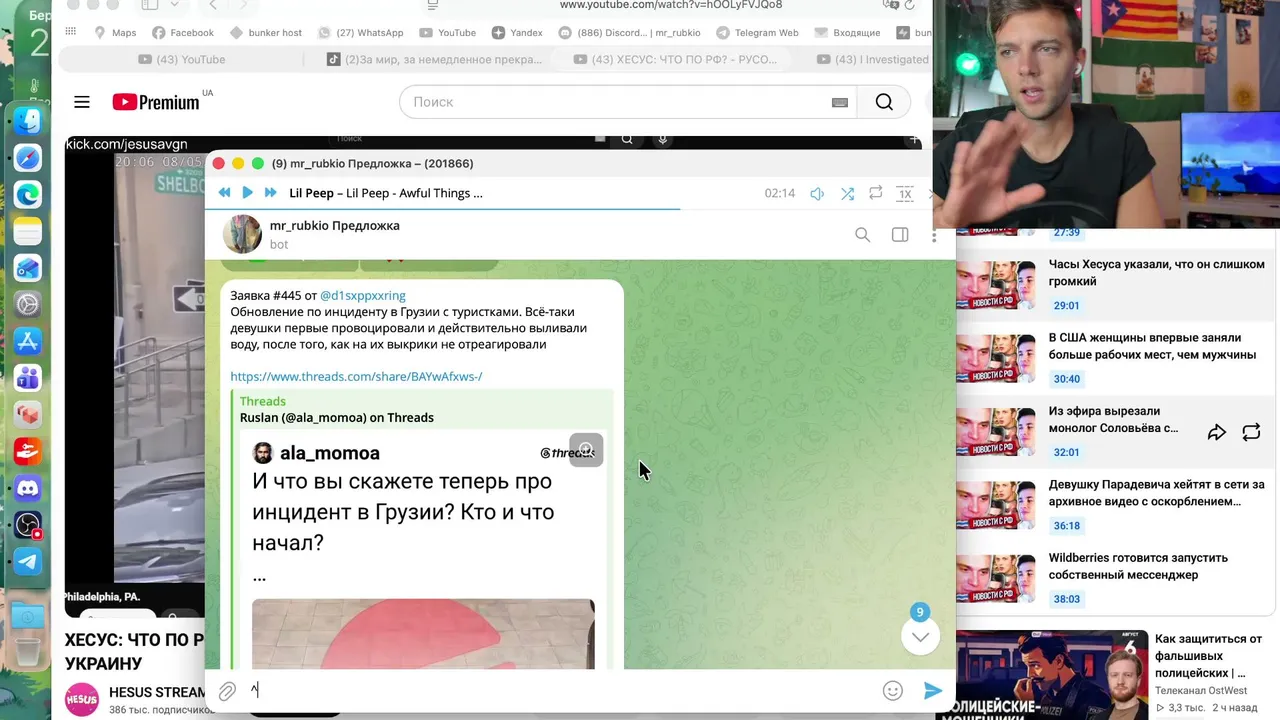Toggle the Safari sidebar
The height and width of the screenshot is (720, 1280).
pos(150,5)
